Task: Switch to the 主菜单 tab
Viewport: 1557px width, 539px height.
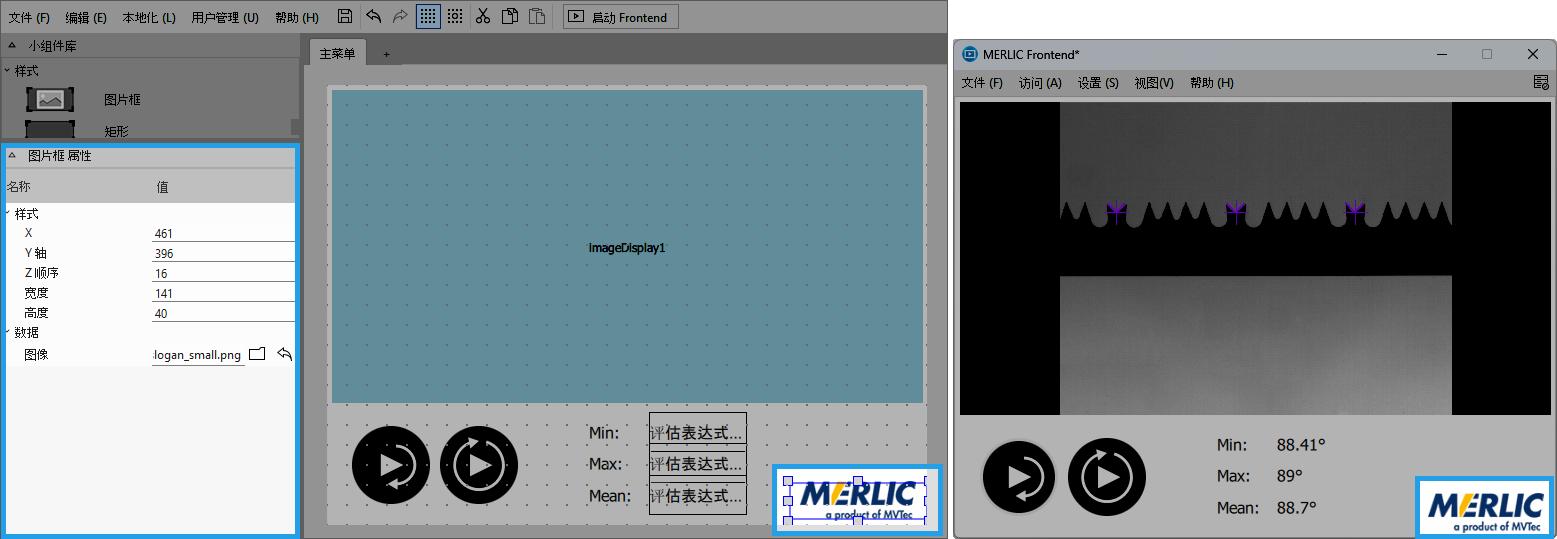Action: pyautogui.click(x=337, y=54)
